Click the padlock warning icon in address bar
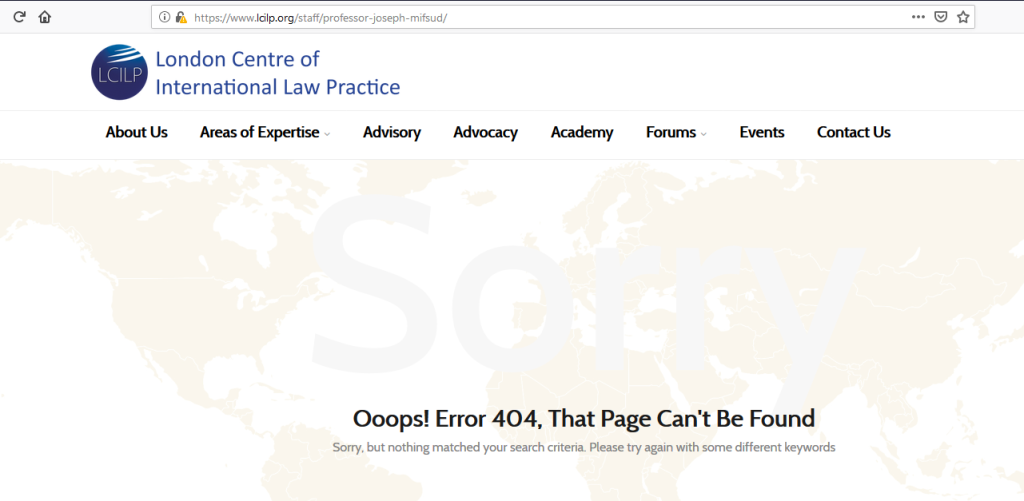The height and width of the screenshot is (501, 1024). tap(180, 17)
